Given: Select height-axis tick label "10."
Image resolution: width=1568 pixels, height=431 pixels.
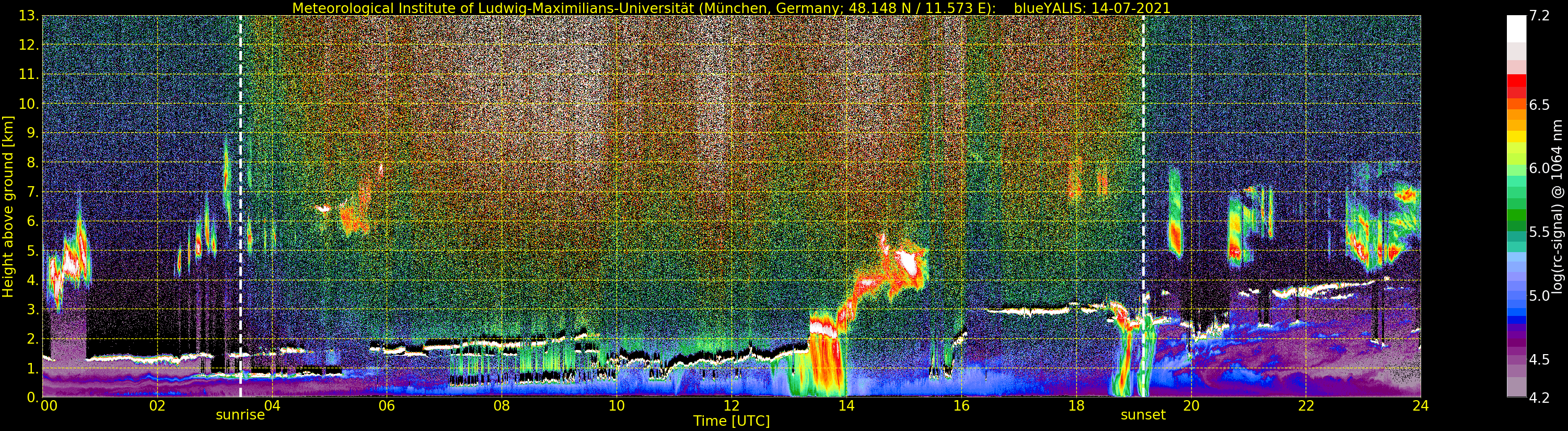Looking at the screenshot, I should [29, 104].
